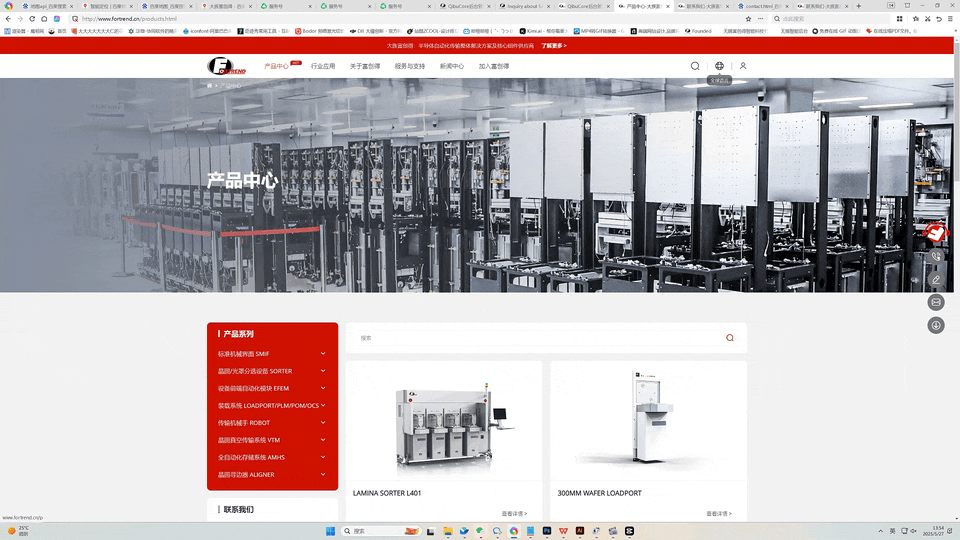
Task: Click the floating download icon
Action: (936, 325)
